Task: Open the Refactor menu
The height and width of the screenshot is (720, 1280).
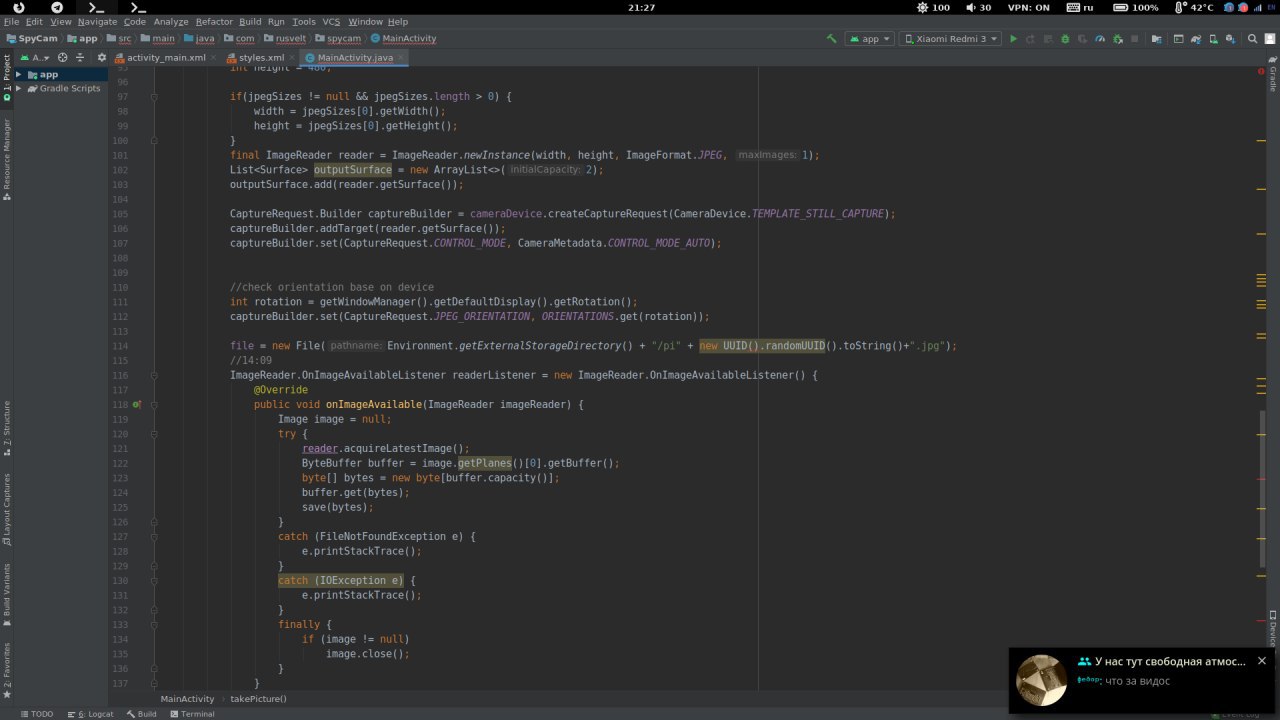Action: (x=214, y=21)
